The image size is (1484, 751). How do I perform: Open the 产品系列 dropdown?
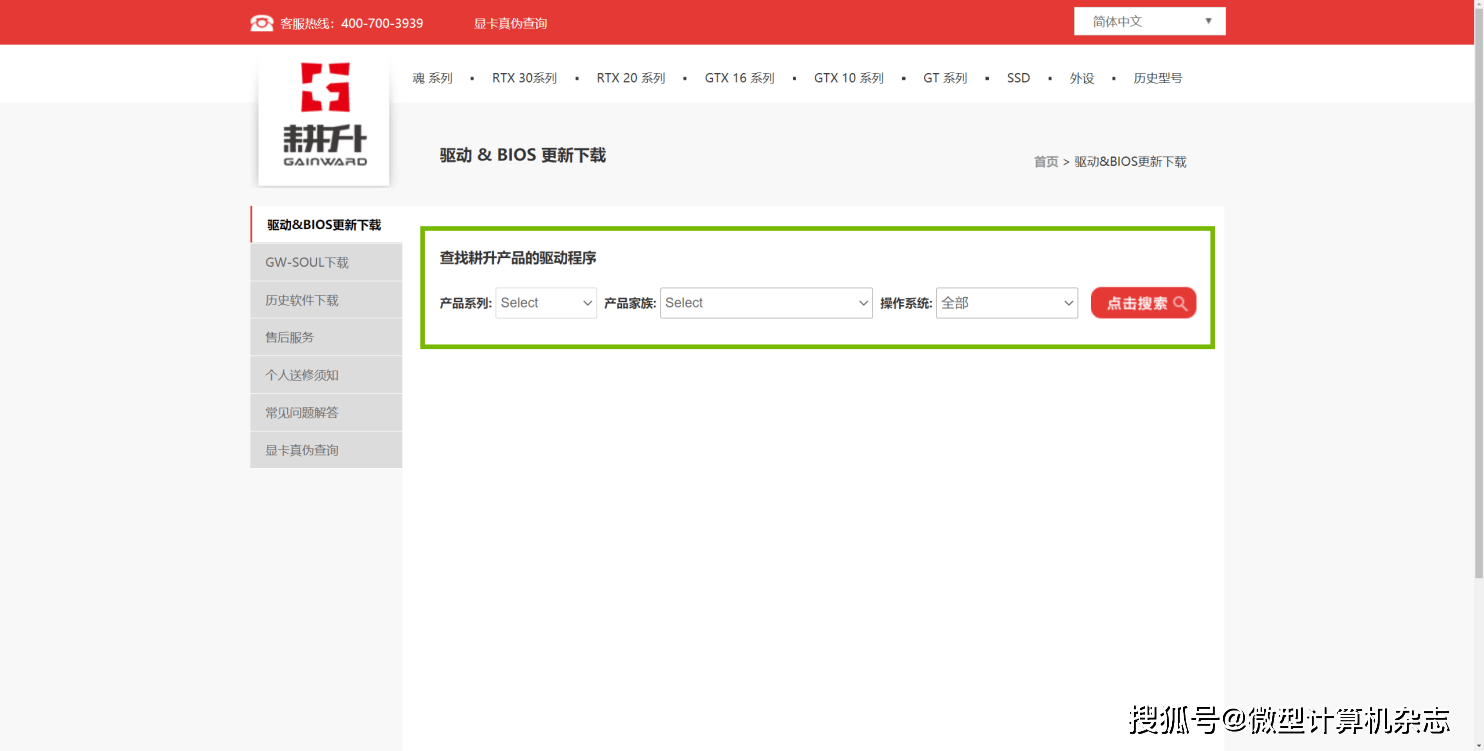pos(545,303)
